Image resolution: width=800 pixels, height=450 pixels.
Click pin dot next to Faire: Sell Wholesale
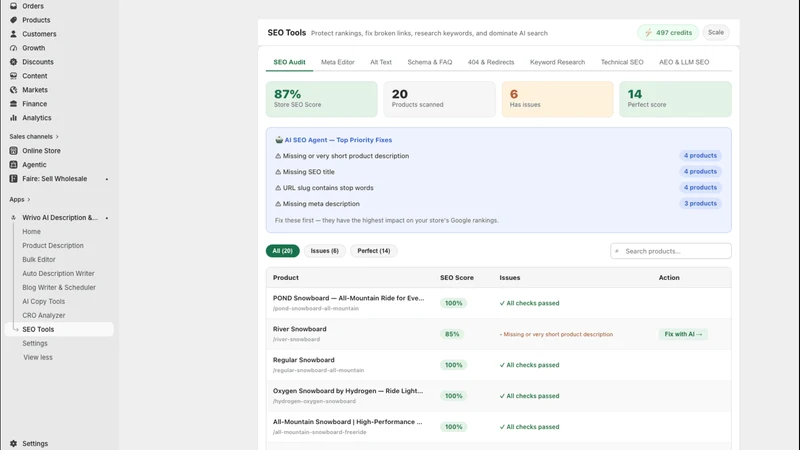pyautogui.click(x=107, y=179)
